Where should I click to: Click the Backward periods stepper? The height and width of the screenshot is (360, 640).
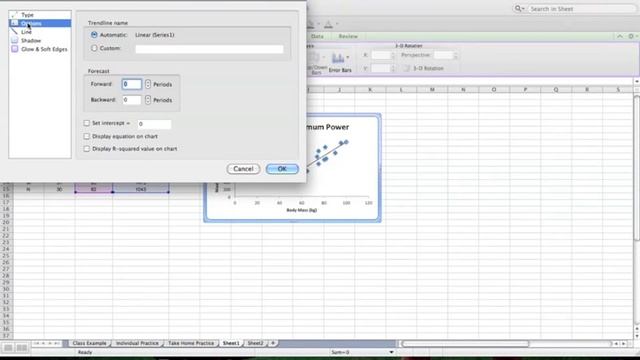click(x=148, y=100)
